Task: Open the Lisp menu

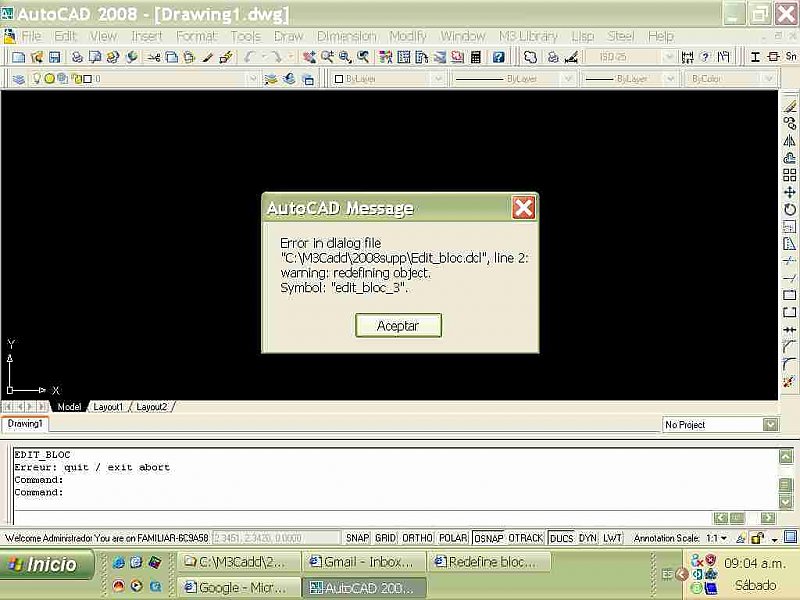Action: (583, 36)
